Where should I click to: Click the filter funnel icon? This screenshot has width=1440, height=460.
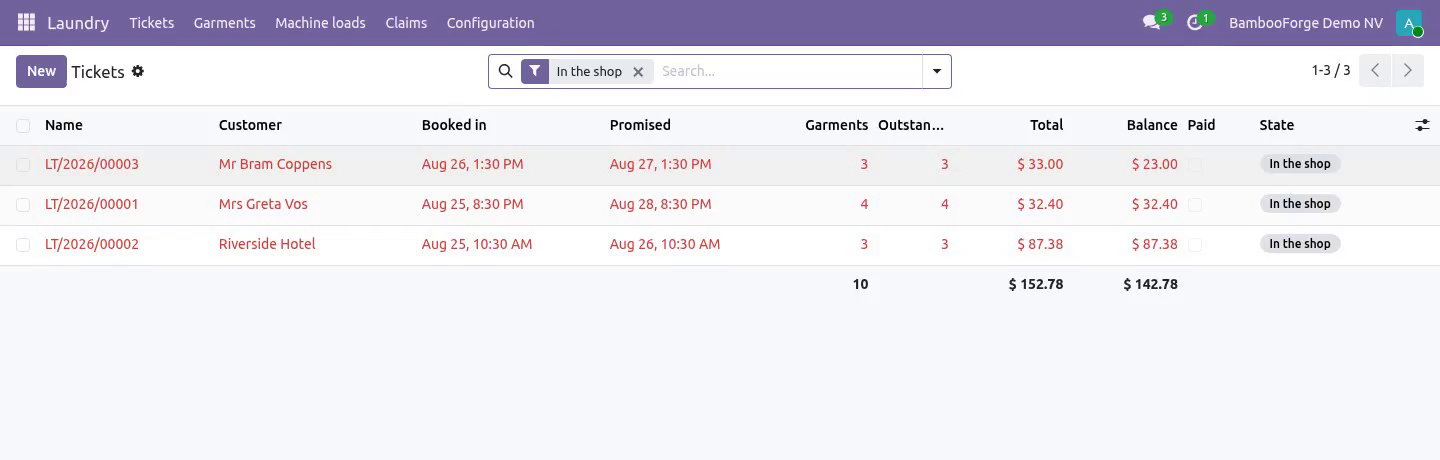coord(535,71)
